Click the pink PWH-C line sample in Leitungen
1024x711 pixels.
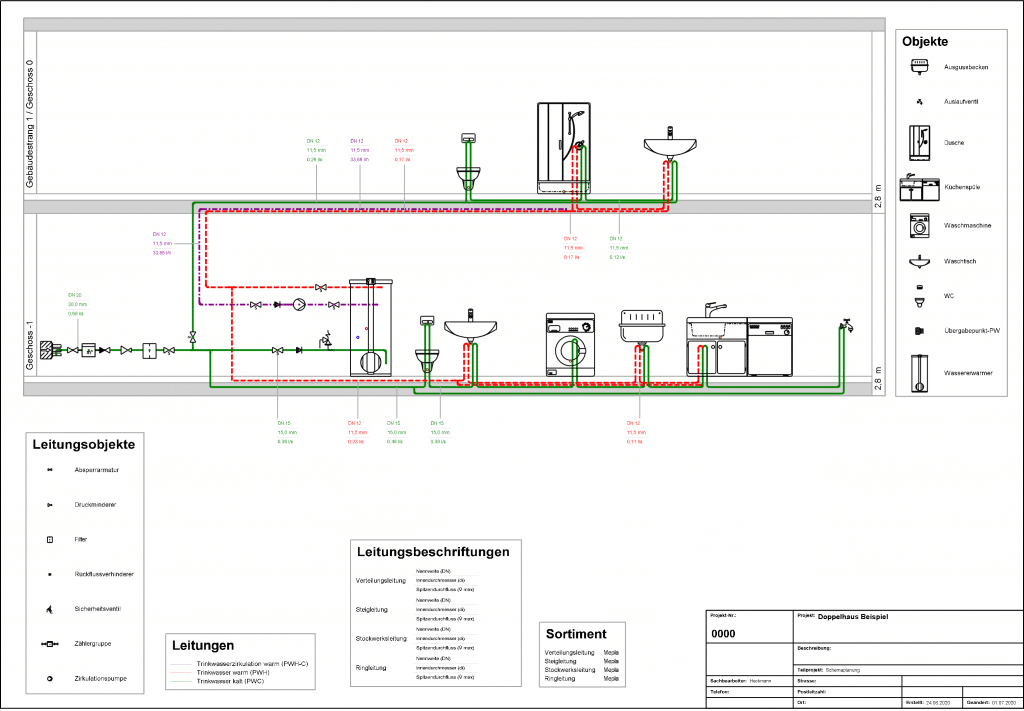pyautogui.click(x=182, y=664)
